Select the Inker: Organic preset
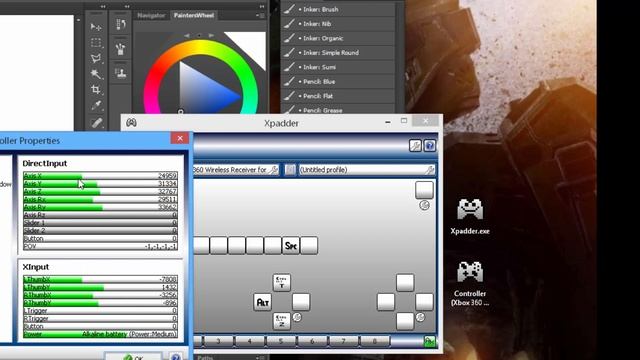This screenshot has height=360, width=640. pos(338,38)
